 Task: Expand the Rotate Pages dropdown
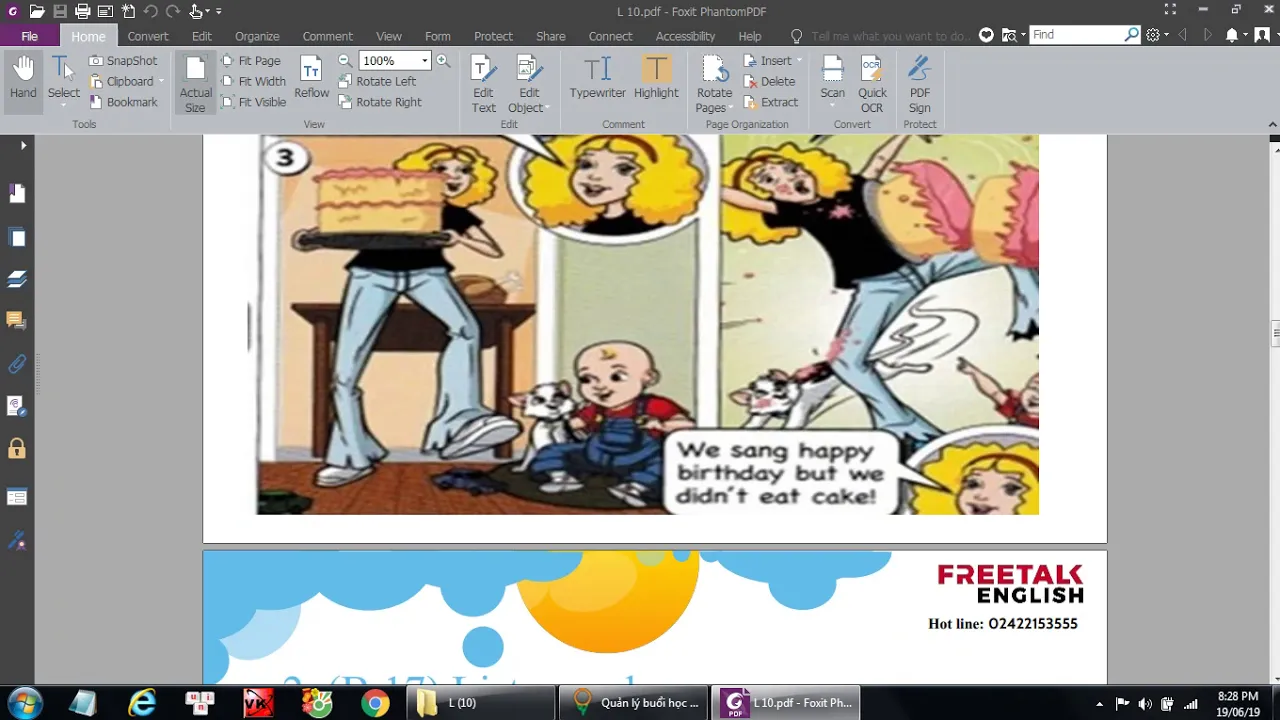tap(731, 108)
